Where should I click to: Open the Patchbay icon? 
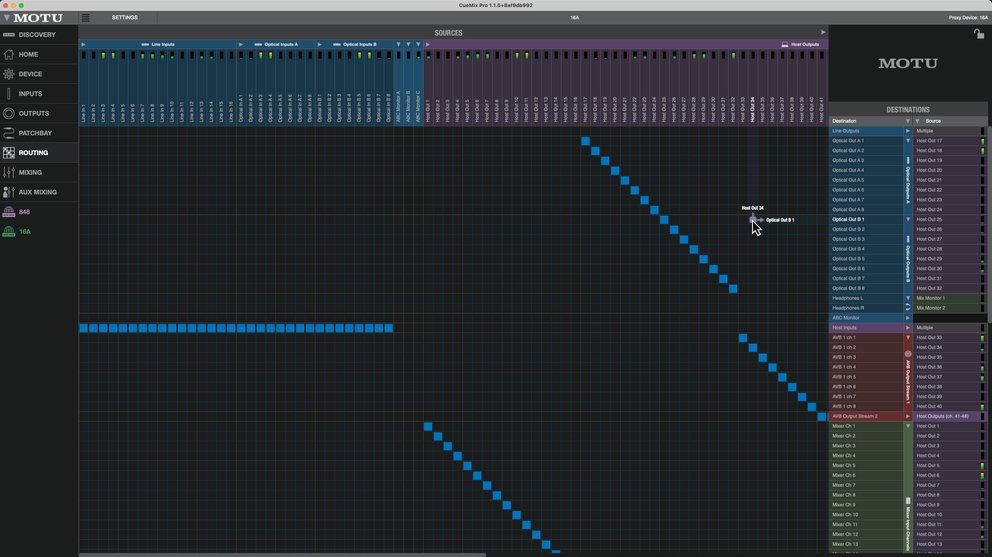pos(8,133)
